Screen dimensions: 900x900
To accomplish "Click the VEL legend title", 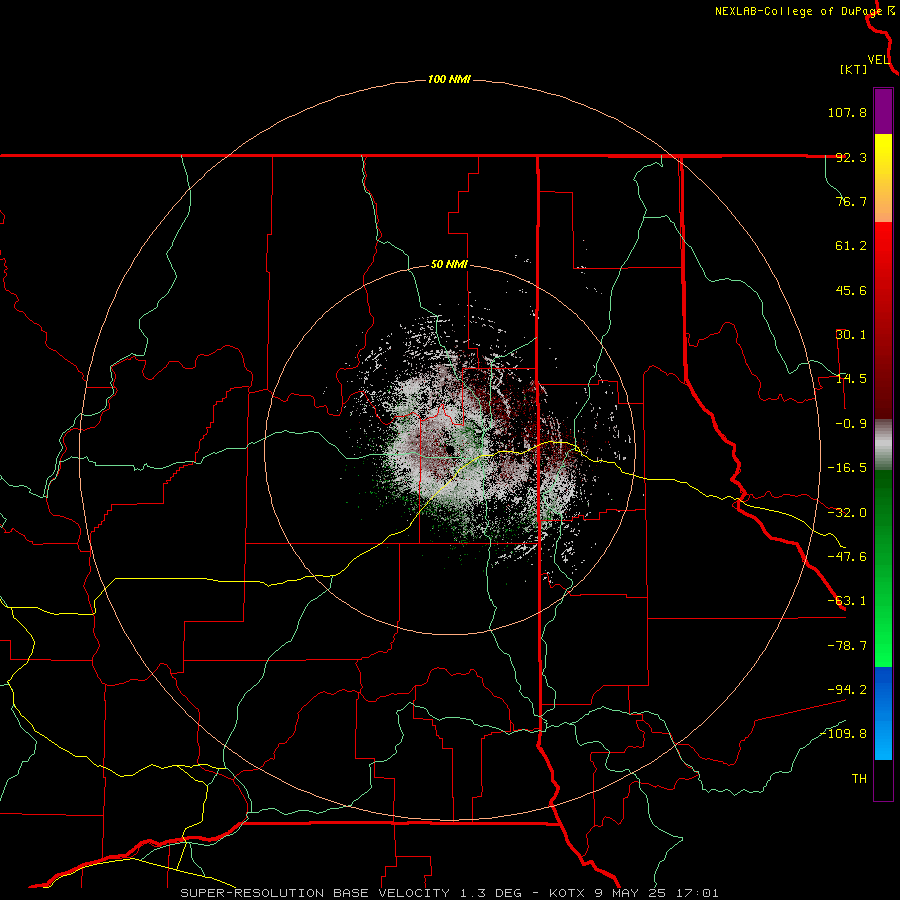I will click(879, 60).
